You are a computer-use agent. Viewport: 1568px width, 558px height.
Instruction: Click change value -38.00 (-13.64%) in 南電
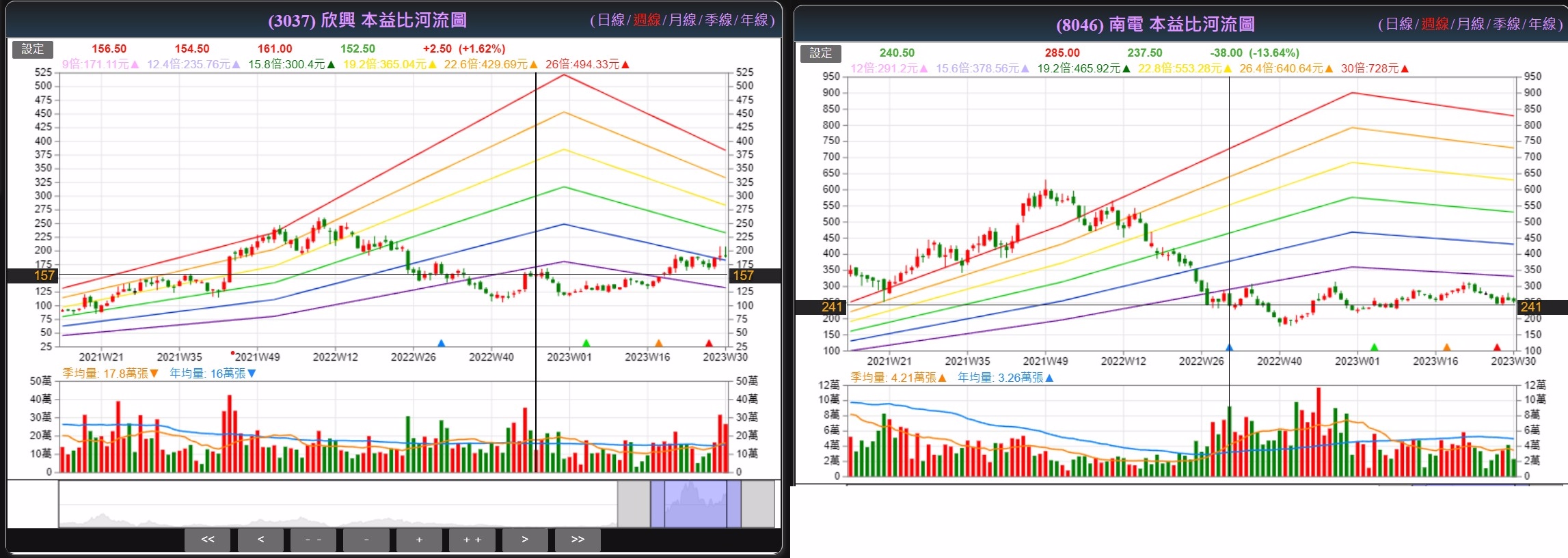click(1254, 53)
